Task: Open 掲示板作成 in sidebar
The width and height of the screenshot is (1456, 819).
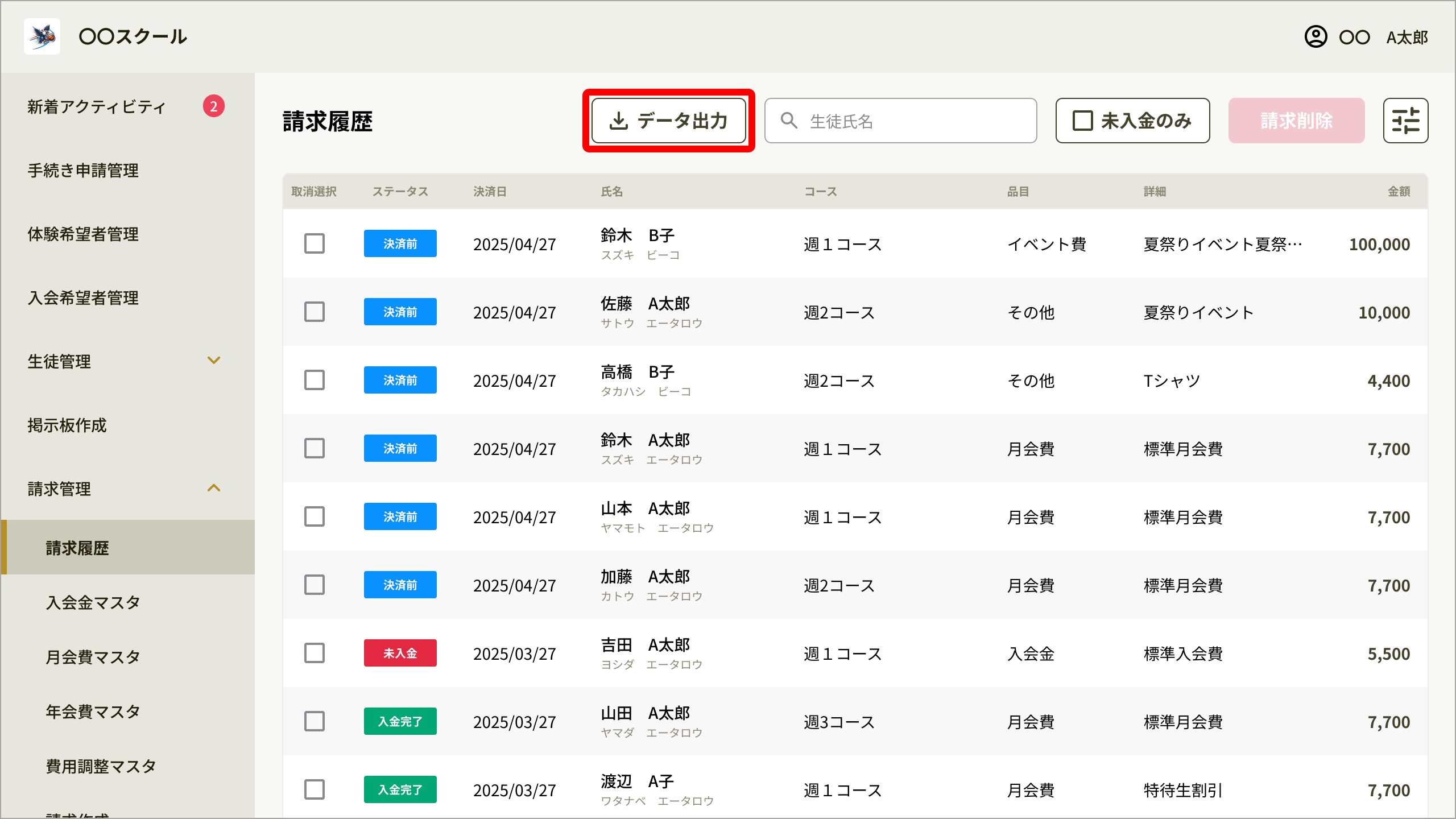Action: 67,425
